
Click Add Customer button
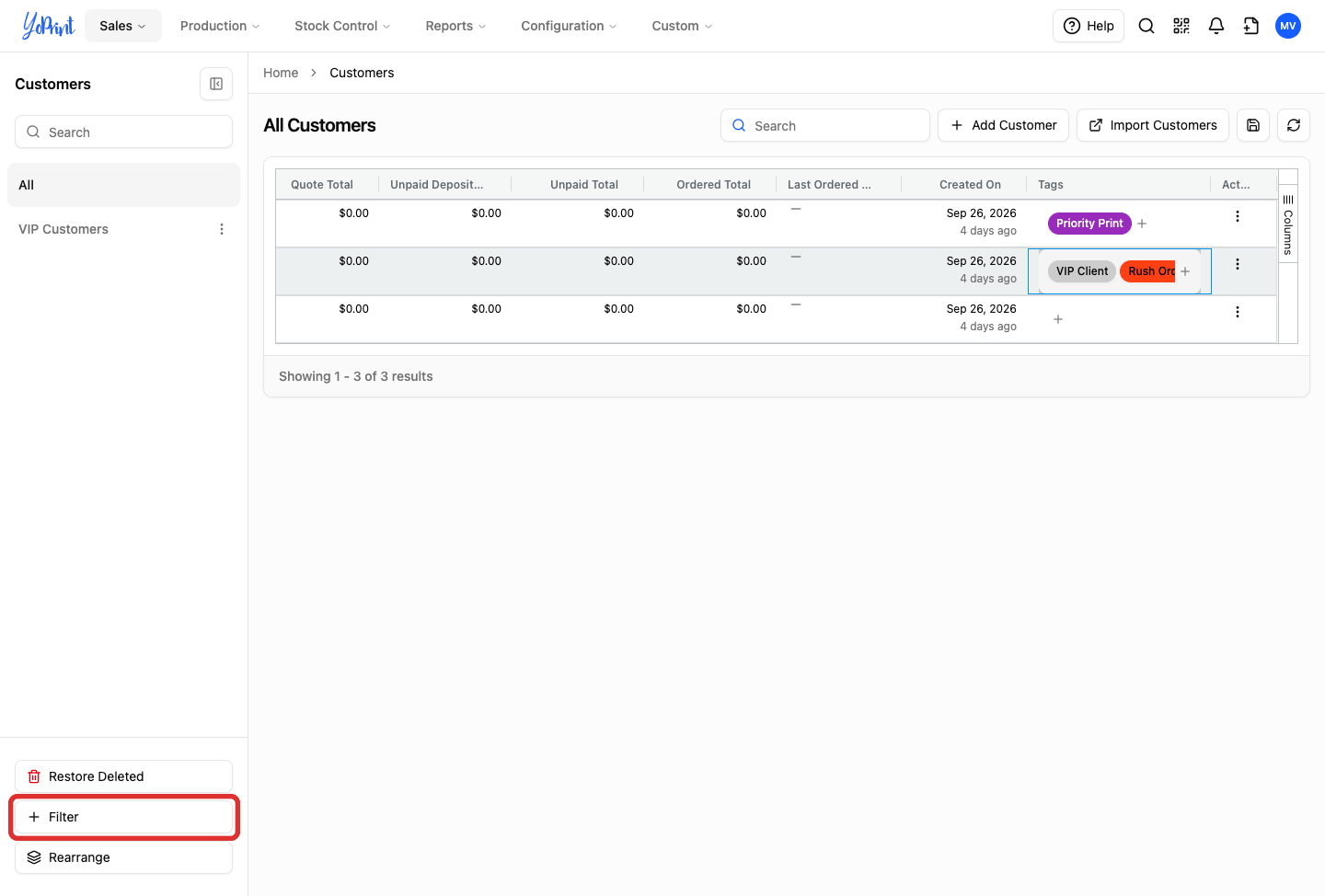(x=1003, y=125)
